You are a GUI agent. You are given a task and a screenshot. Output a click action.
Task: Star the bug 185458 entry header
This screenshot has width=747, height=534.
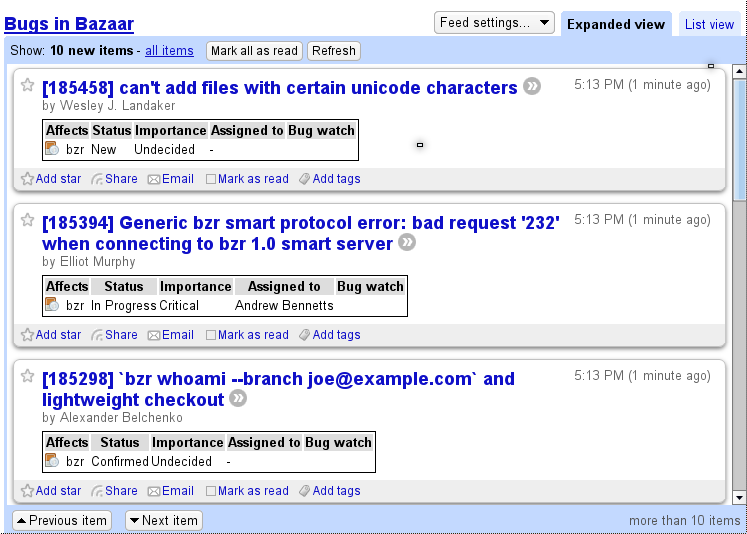[x=28, y=85]
